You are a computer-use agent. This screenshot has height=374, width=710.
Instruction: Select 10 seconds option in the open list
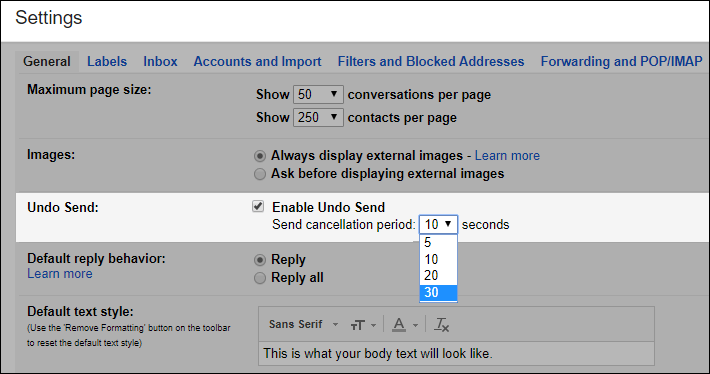(438, 259)
